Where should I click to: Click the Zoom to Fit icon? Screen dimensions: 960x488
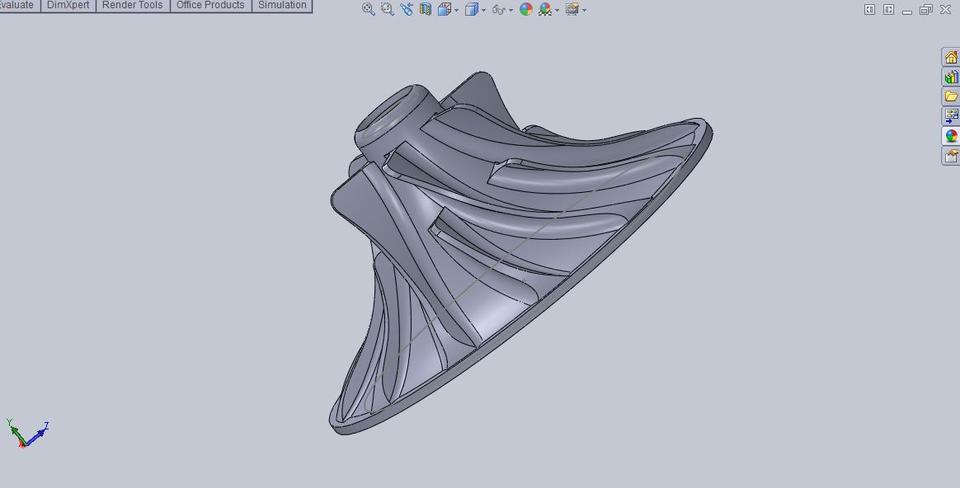[368, 9]
